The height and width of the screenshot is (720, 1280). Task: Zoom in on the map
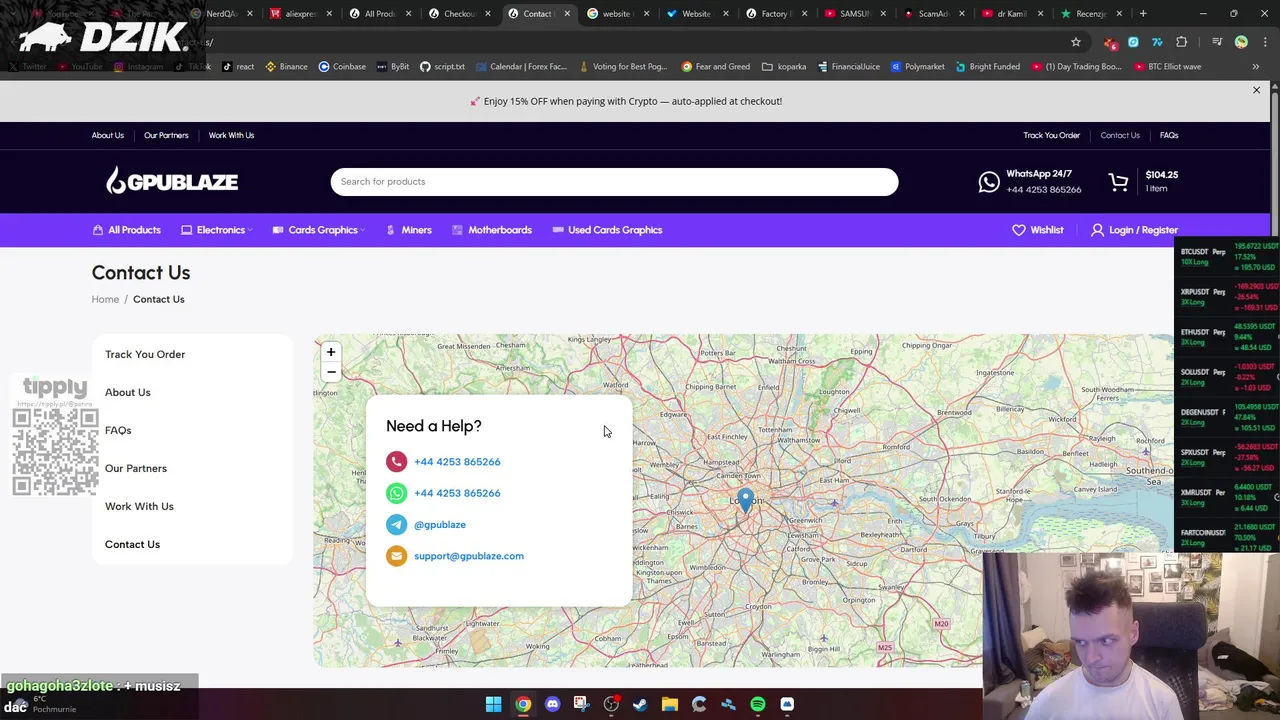pyautogui.click(x=331, y=352)
